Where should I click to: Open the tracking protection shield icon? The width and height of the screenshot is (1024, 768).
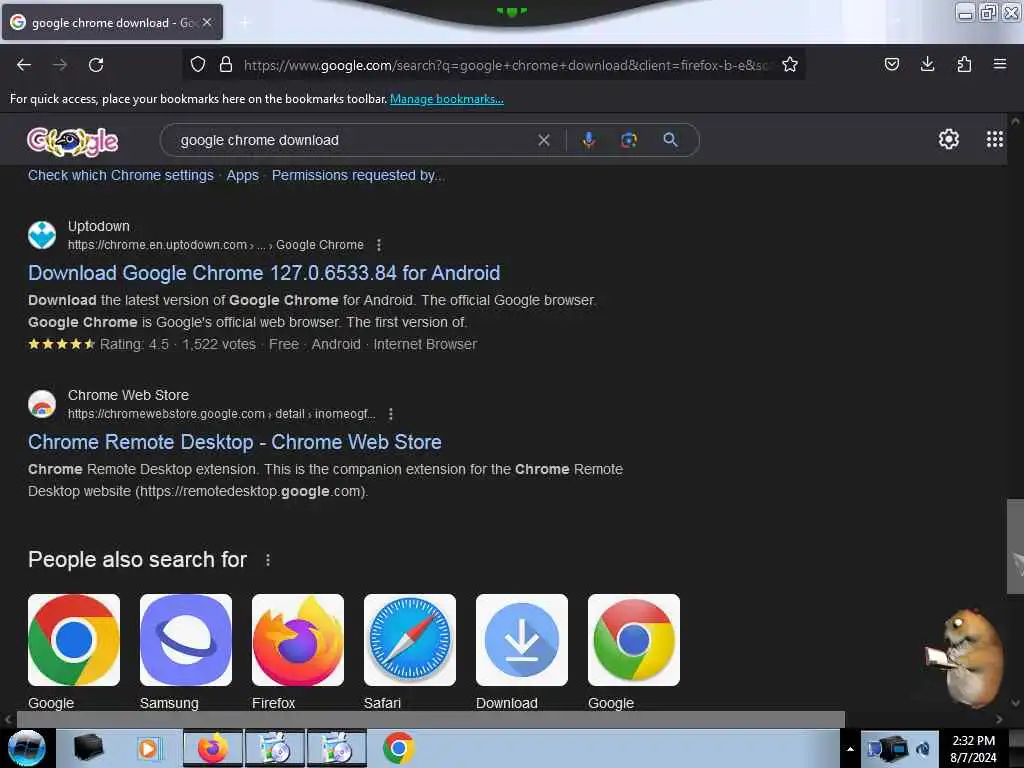tap(198, 64)
